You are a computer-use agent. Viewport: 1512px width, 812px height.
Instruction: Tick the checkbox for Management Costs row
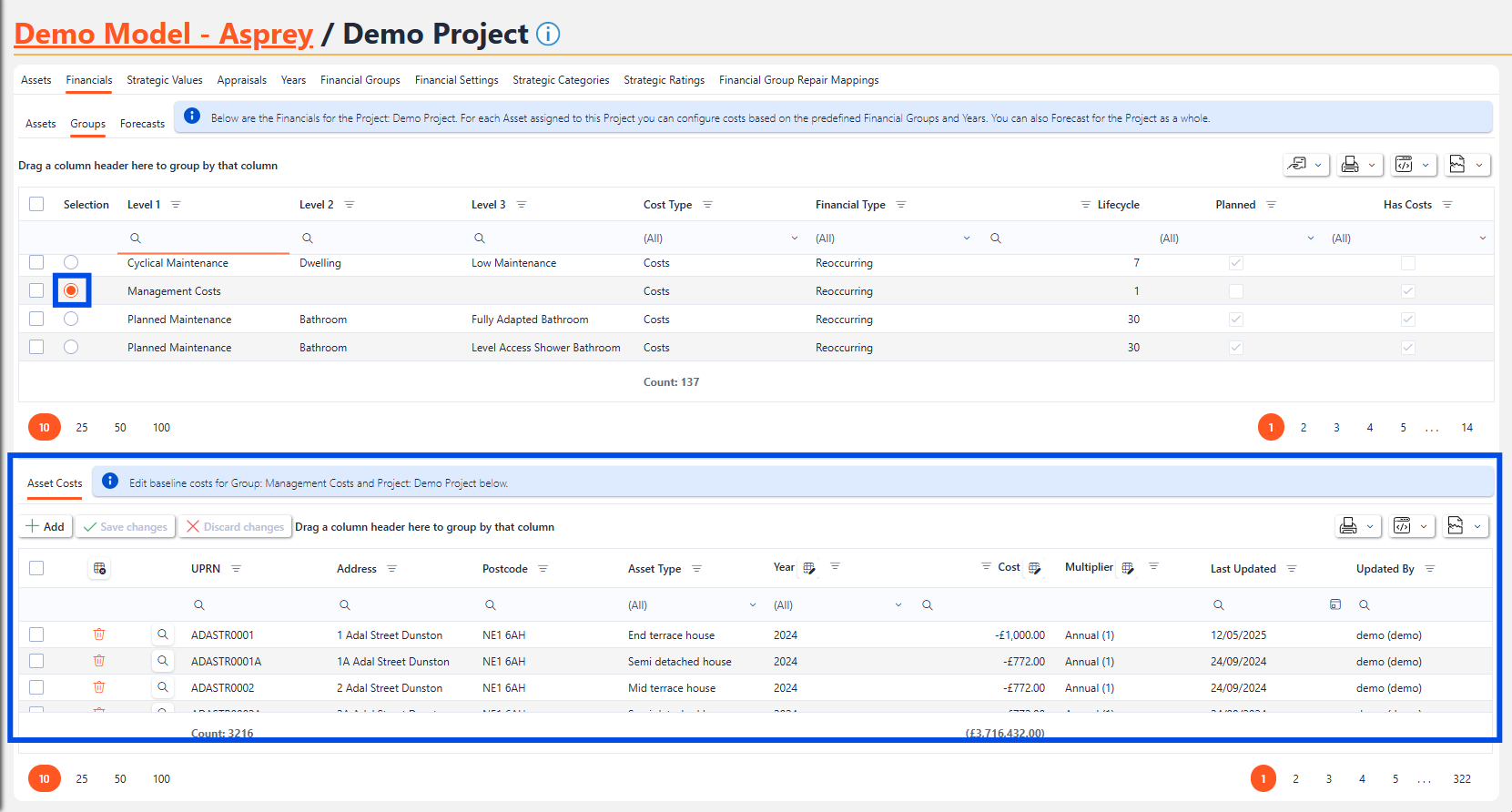[36, 290]
